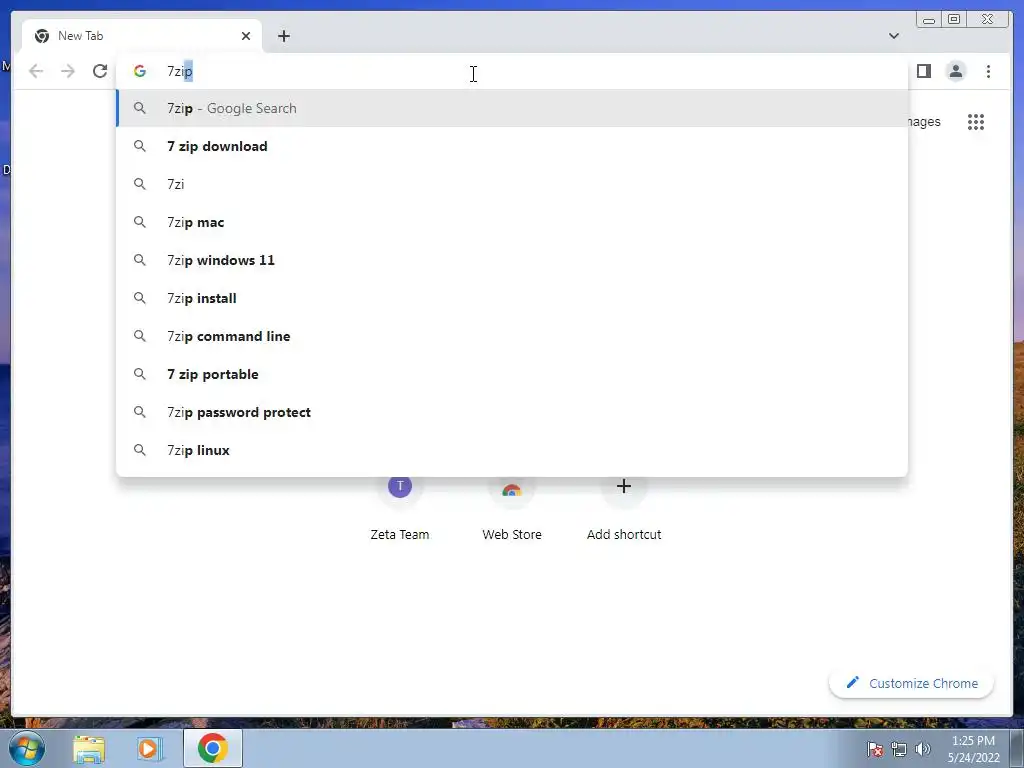Click the browser back arrow
The height and width of the screenshot is (768, 1024).
36,71
